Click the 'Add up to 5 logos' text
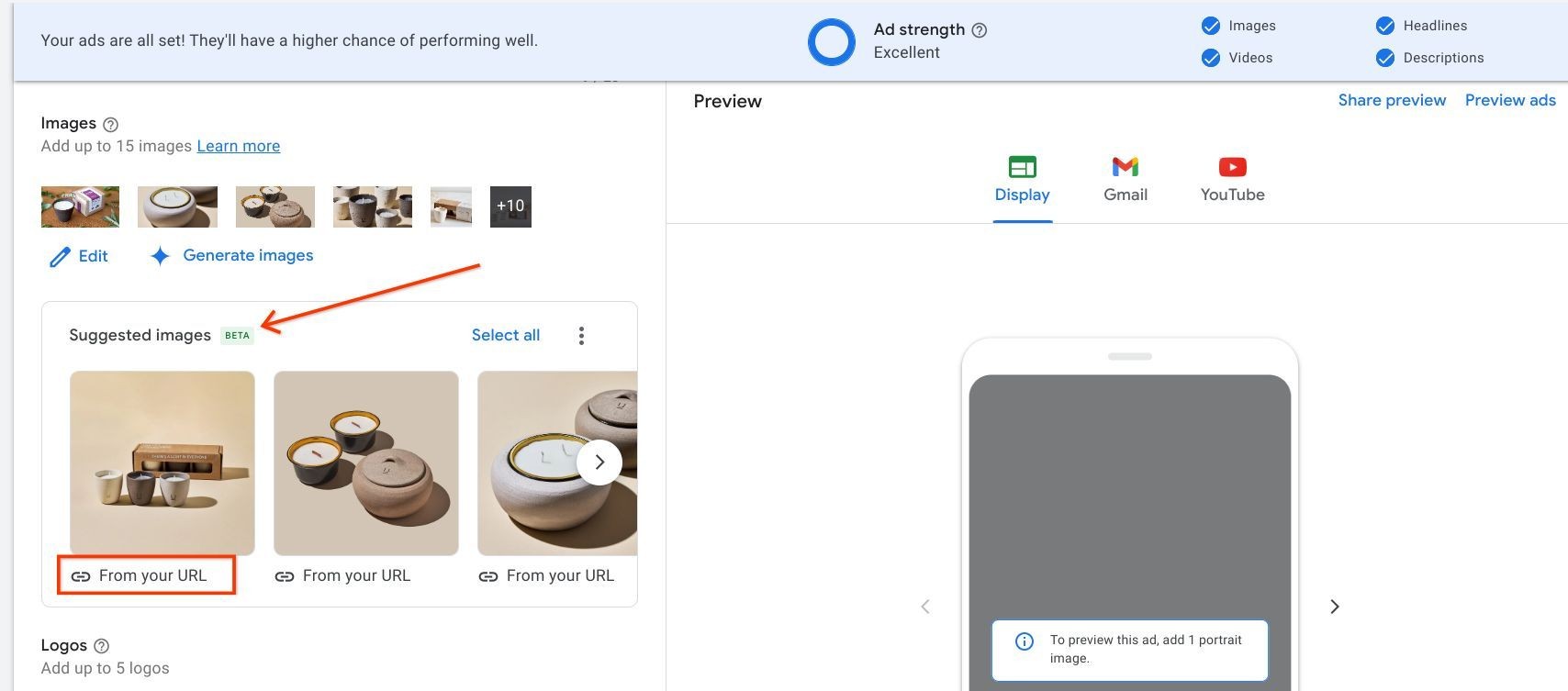This screenshot has width=1568, height=691. (105, 668)
